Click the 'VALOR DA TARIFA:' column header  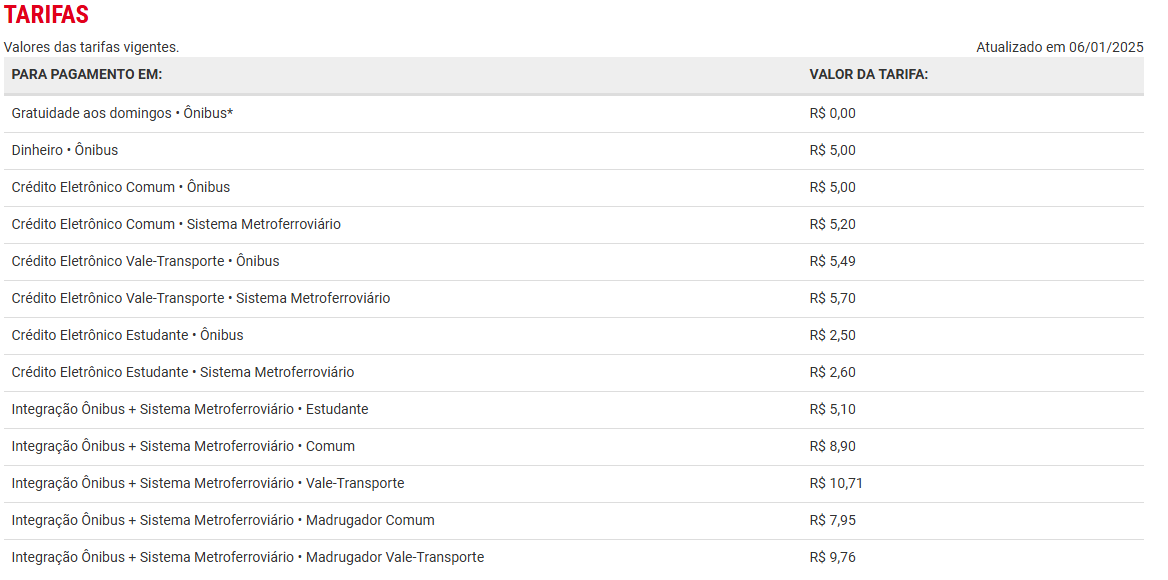coord(869,75)
